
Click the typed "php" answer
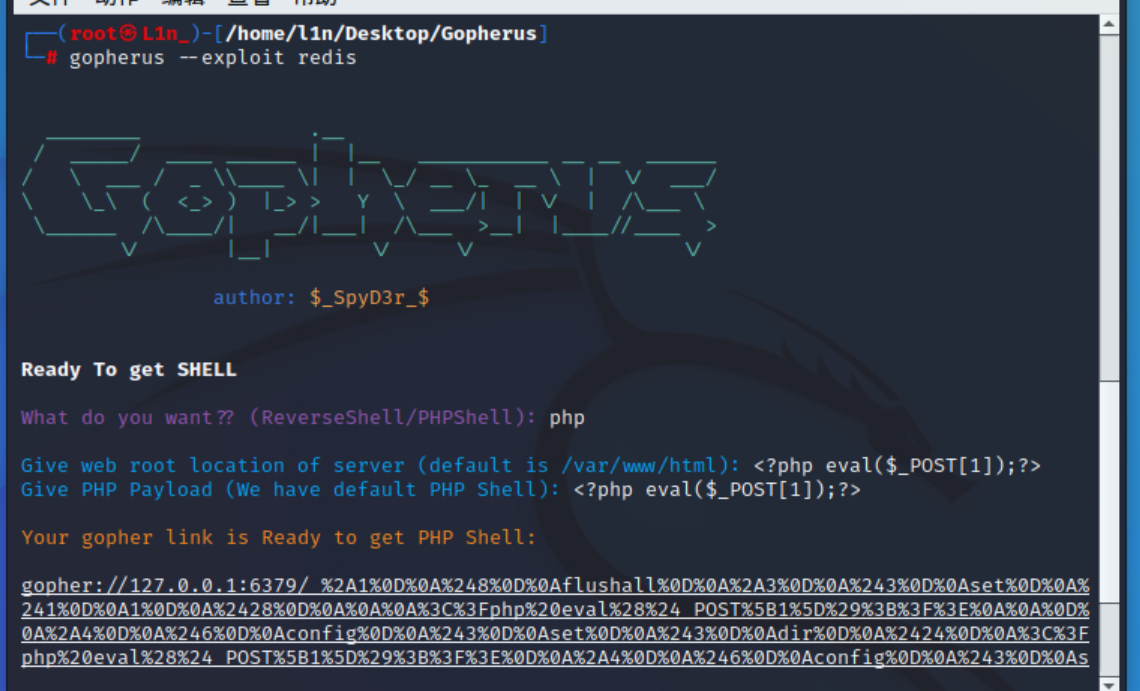tap(567, 418)
